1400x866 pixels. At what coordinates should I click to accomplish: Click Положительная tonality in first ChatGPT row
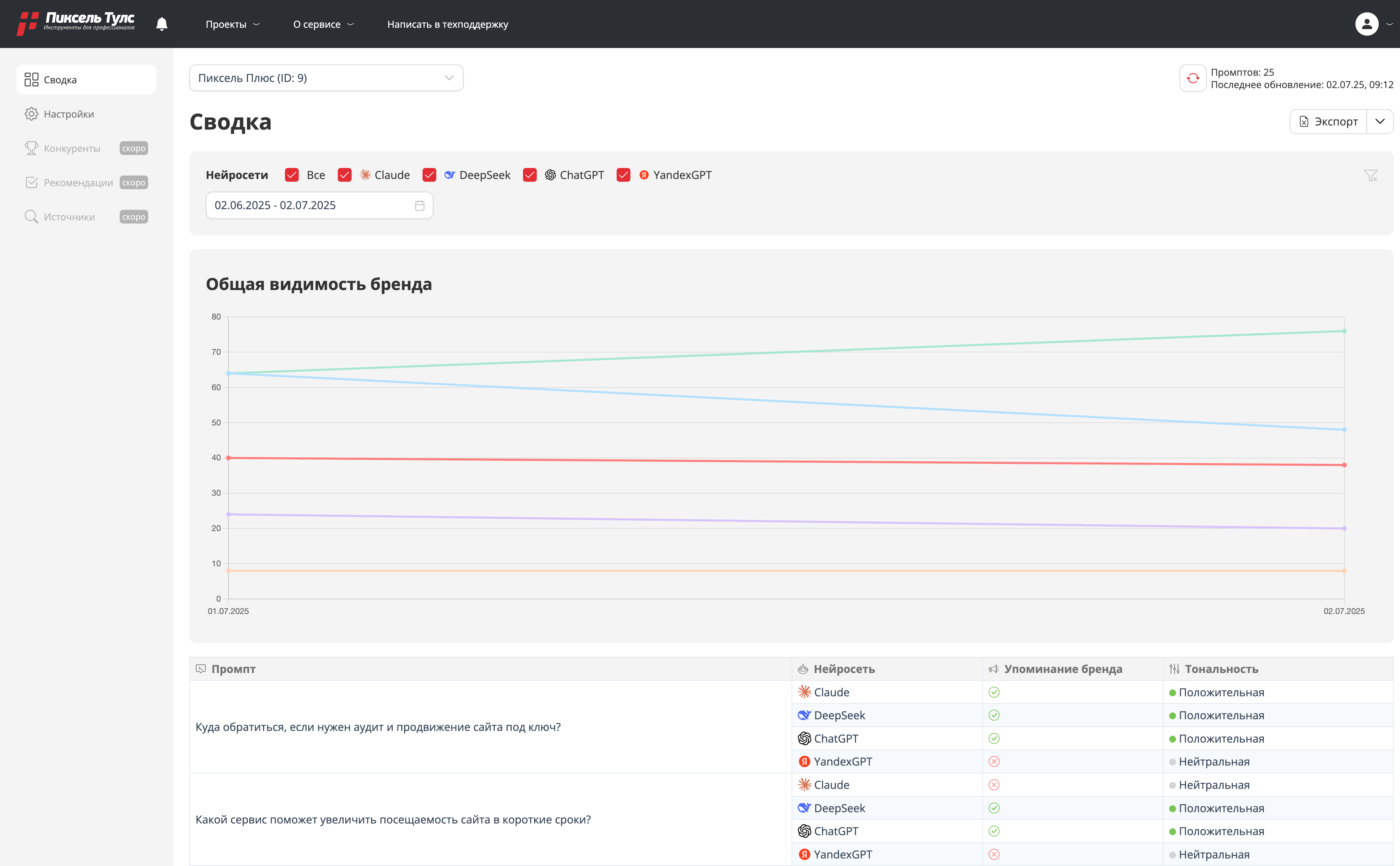tap(1221, 739)
